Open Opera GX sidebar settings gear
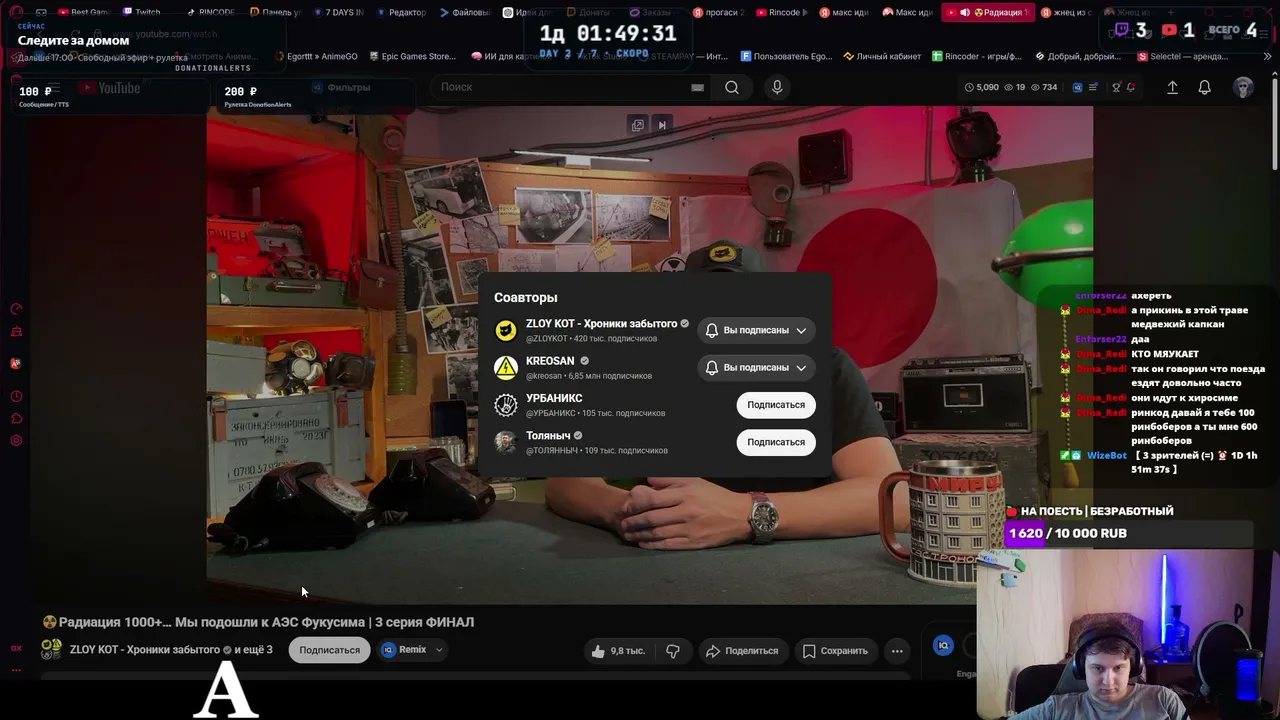The width and height of the screenshot is (1280, 720). click(16, 441)
